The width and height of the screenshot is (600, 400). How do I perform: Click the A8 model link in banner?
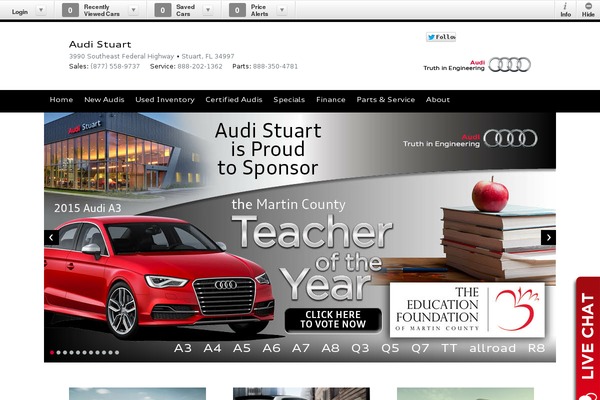click(x=330, y=348)
